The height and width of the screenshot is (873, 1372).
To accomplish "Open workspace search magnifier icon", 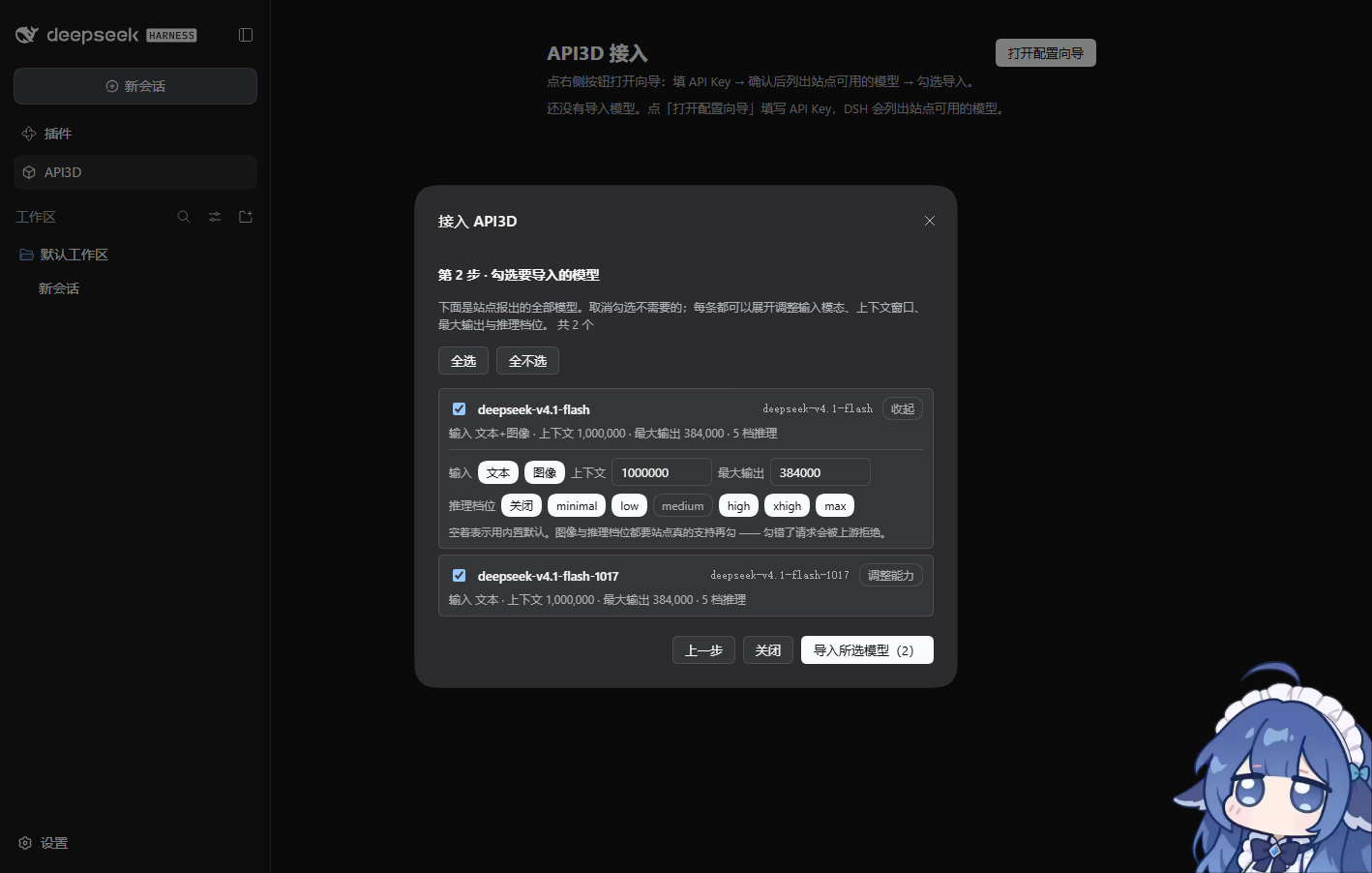I will click(184, 217).
